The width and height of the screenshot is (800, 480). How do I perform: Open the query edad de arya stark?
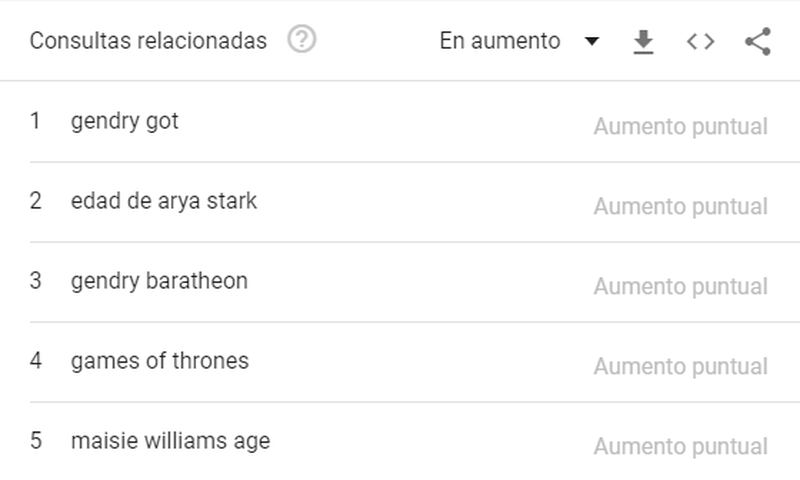point(164,201)
